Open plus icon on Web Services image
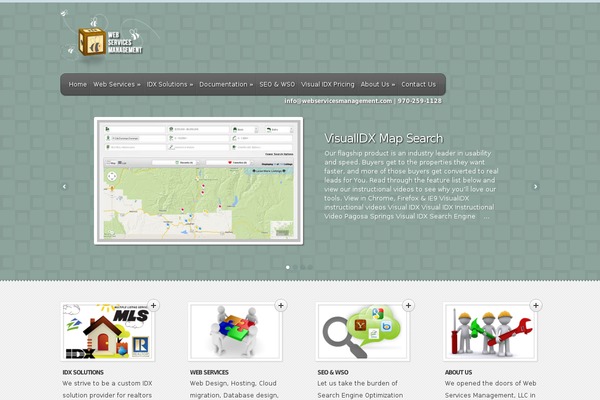The height and width of the screenshot is (400, 600). [x=281, y=305]
